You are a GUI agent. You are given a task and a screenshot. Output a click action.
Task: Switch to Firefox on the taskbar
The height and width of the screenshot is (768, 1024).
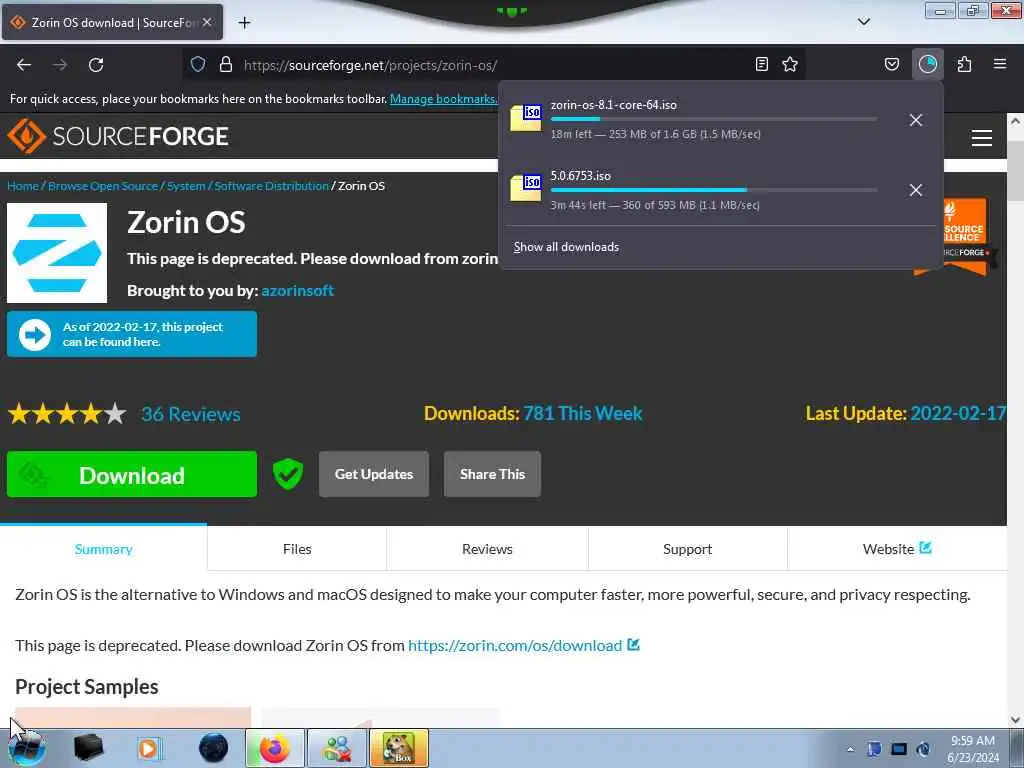[275, 748]
